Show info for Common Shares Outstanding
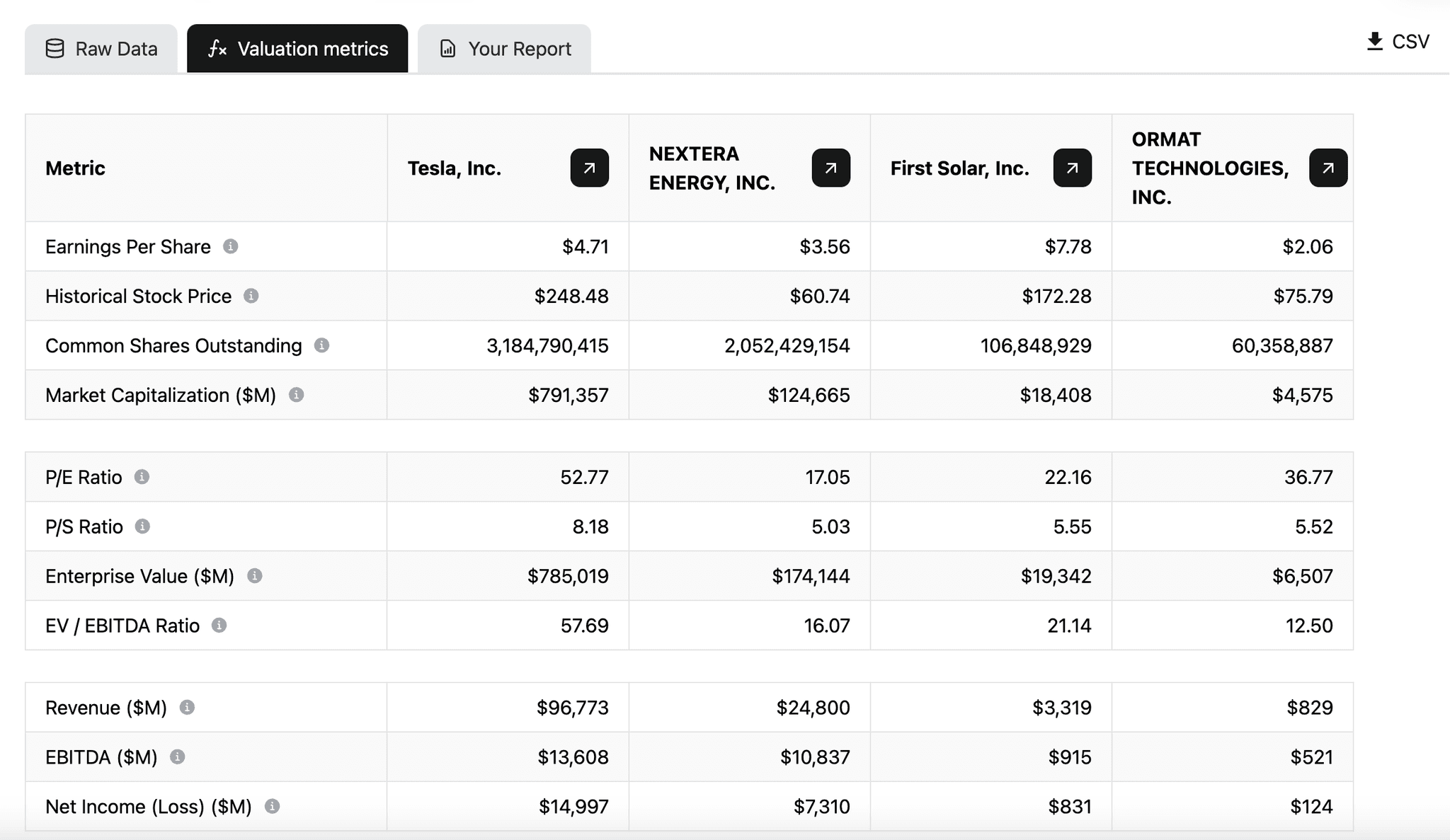1450x840 pixels. tap(321, 345)
